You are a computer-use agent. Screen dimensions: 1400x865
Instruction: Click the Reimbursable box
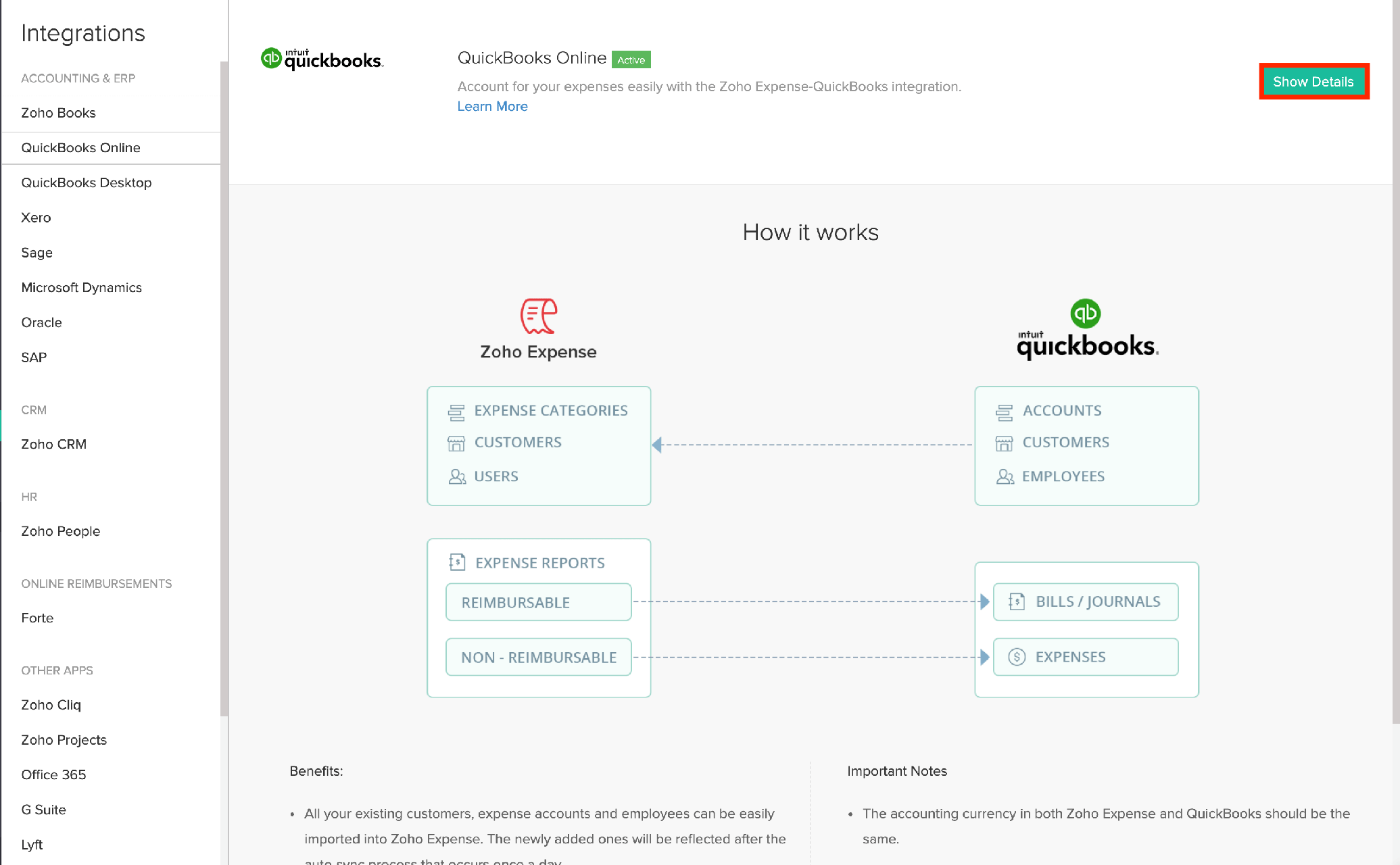[x=538, y=602]
